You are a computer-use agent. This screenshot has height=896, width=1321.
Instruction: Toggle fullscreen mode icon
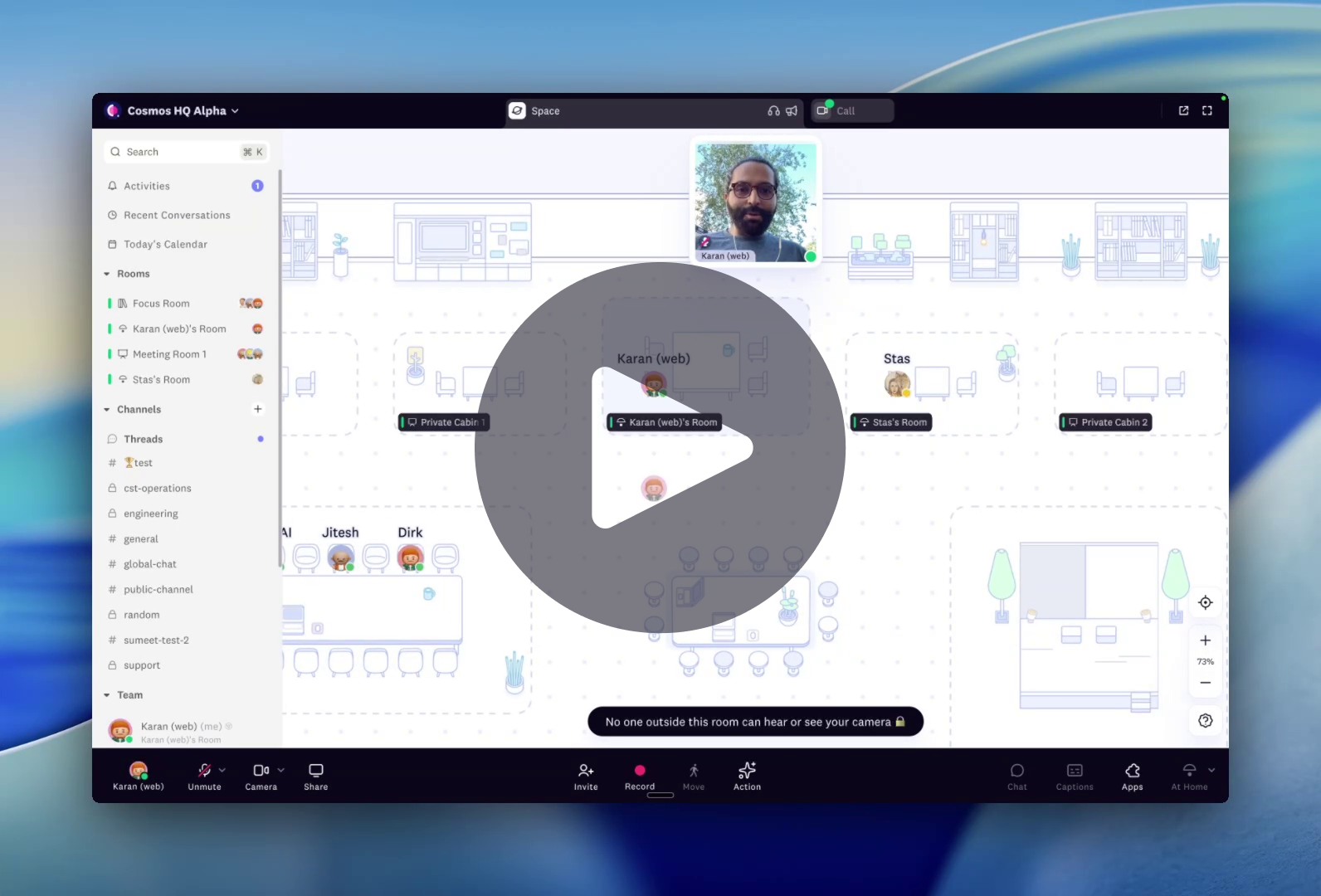(x=1207, y=110)
